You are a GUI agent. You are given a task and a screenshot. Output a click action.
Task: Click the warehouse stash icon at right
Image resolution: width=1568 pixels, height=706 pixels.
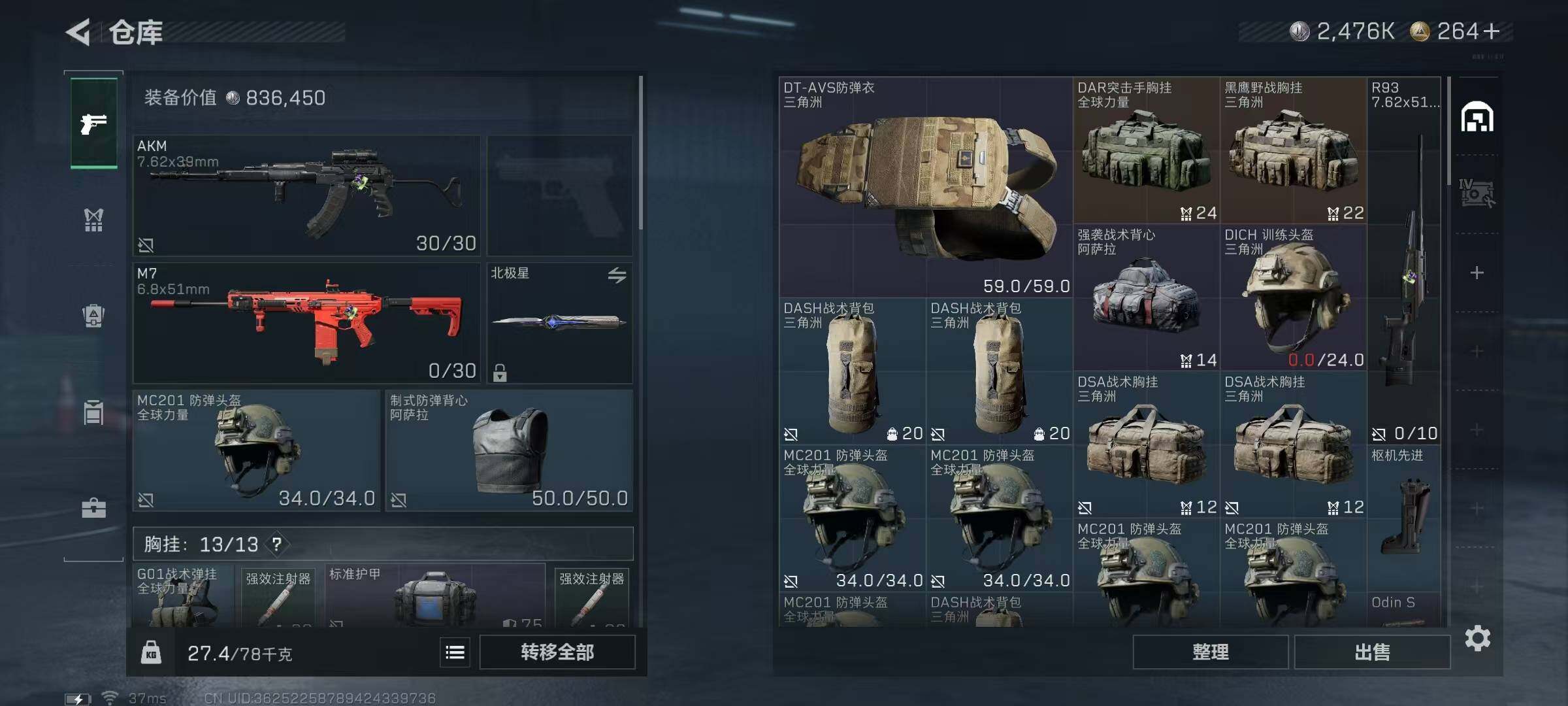pos(1477,116)
